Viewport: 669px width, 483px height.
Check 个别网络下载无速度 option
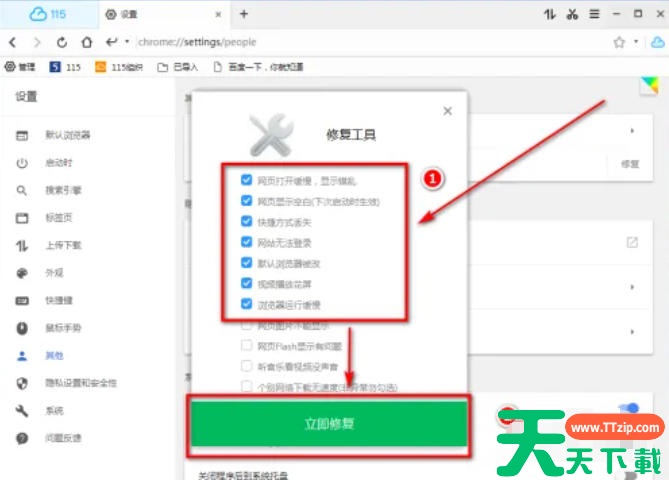pos(247,387)
